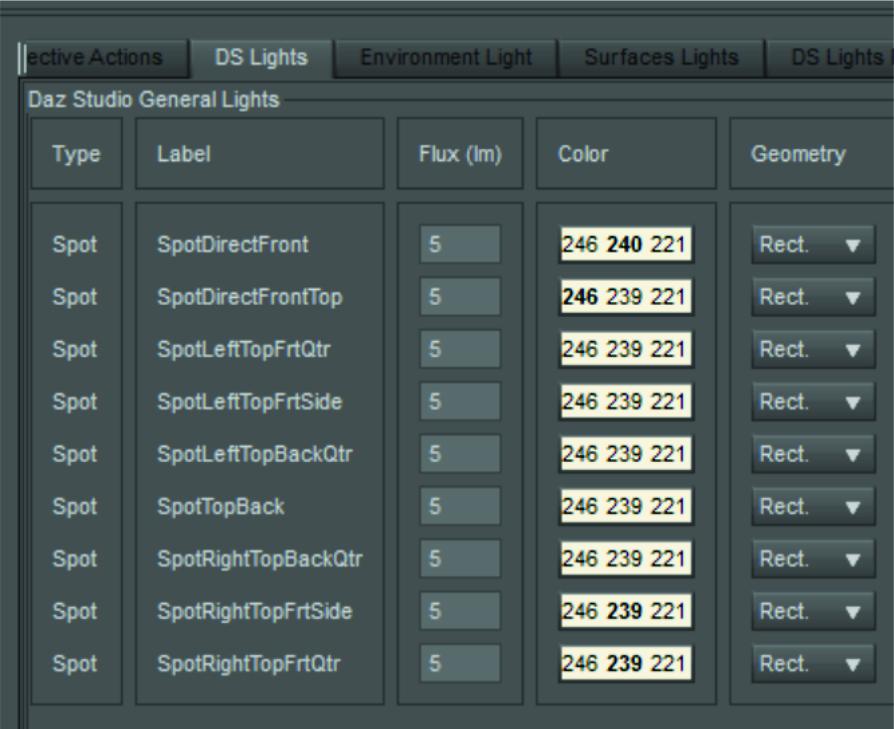Click the SpotDirectFront color swatch
The height and width of the screenshot is (729, 894).
(626, 244)
